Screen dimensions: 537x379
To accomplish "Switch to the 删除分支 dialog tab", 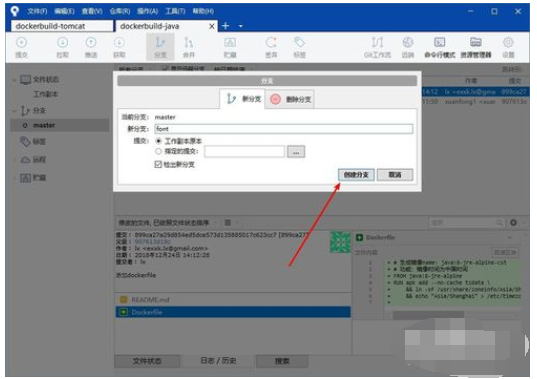I will coord(290,99).
